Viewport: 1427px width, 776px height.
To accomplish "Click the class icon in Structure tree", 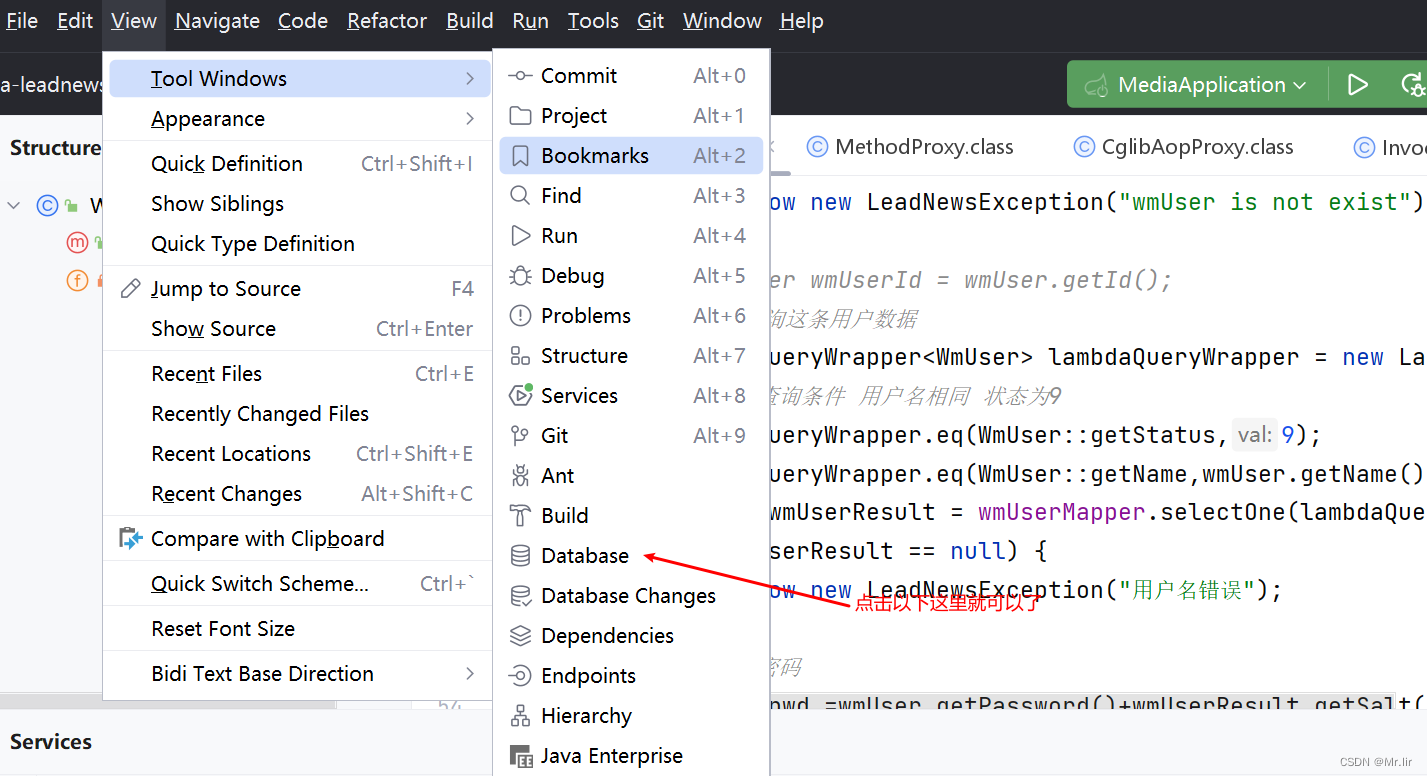I will click(47, 206).
